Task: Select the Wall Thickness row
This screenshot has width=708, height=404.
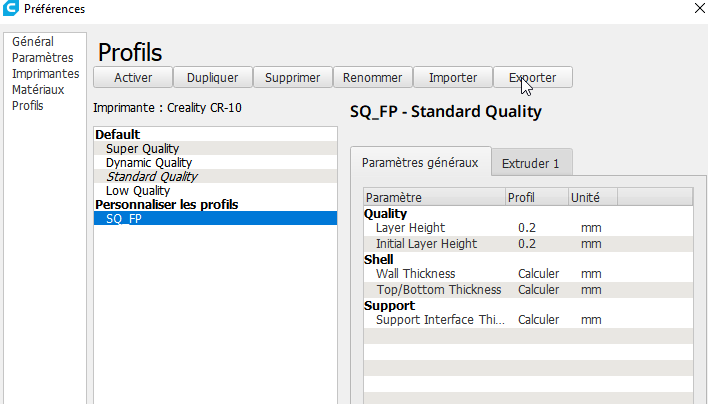Action: pyautogui.click(x=528, y=274)
